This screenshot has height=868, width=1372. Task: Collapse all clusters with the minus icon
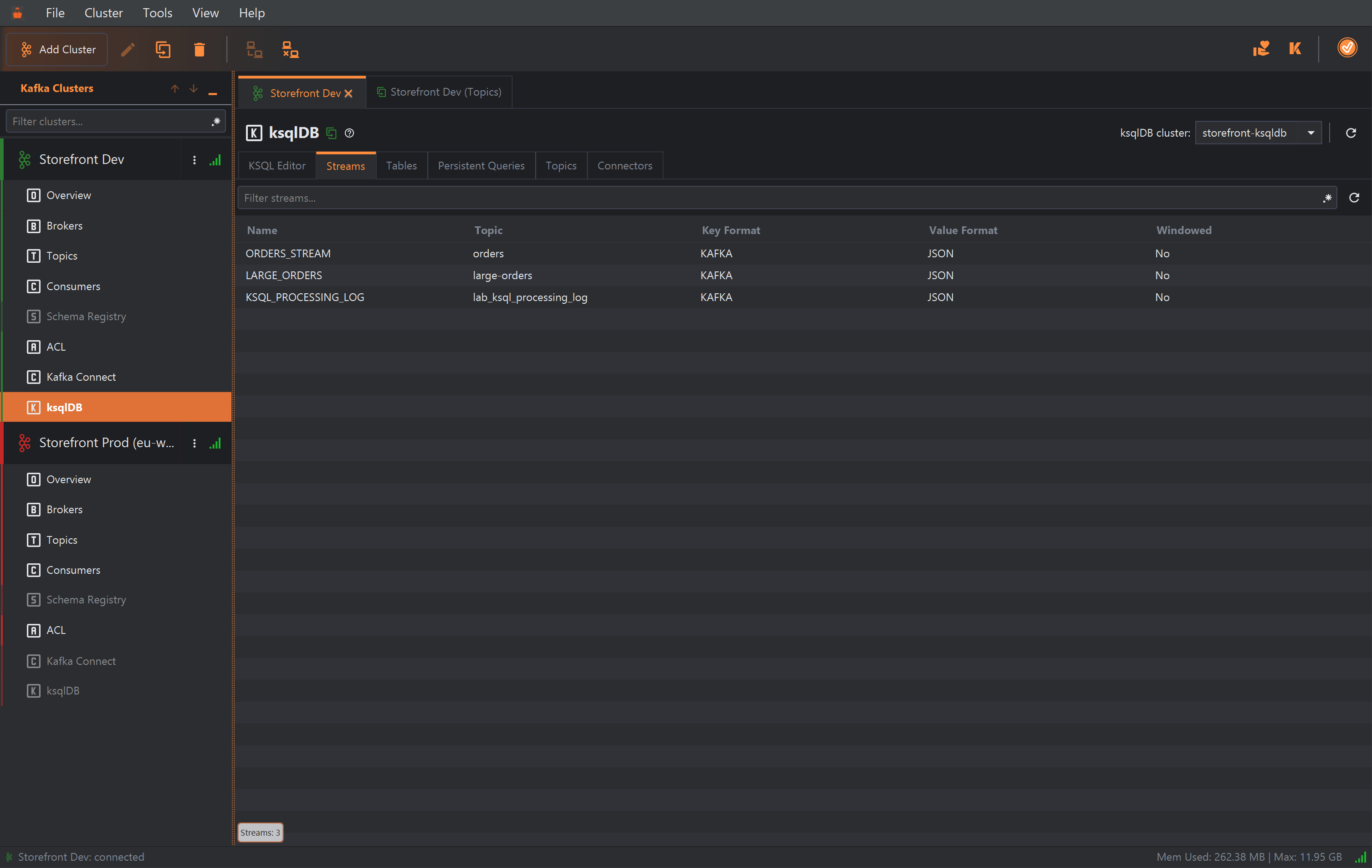(x=213, y=93)
